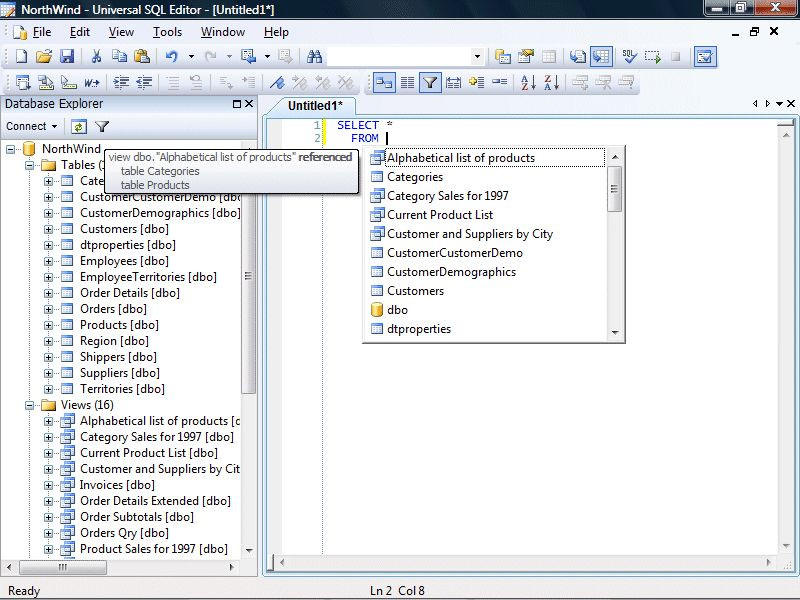Decrease line indent using the outdent icon
800x600 pixels.
pos(144,82)
